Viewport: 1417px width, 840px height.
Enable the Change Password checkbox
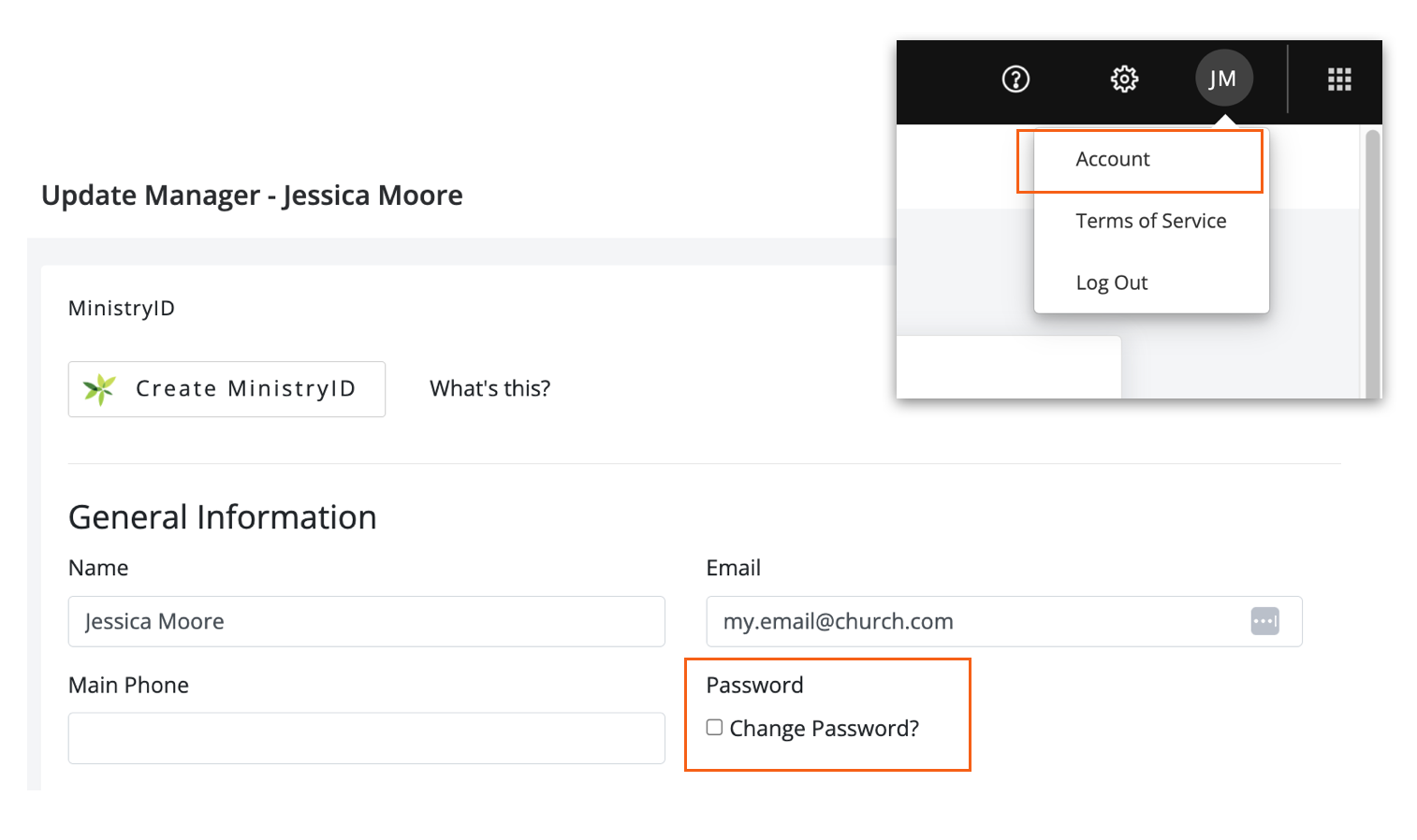point(714,728)
